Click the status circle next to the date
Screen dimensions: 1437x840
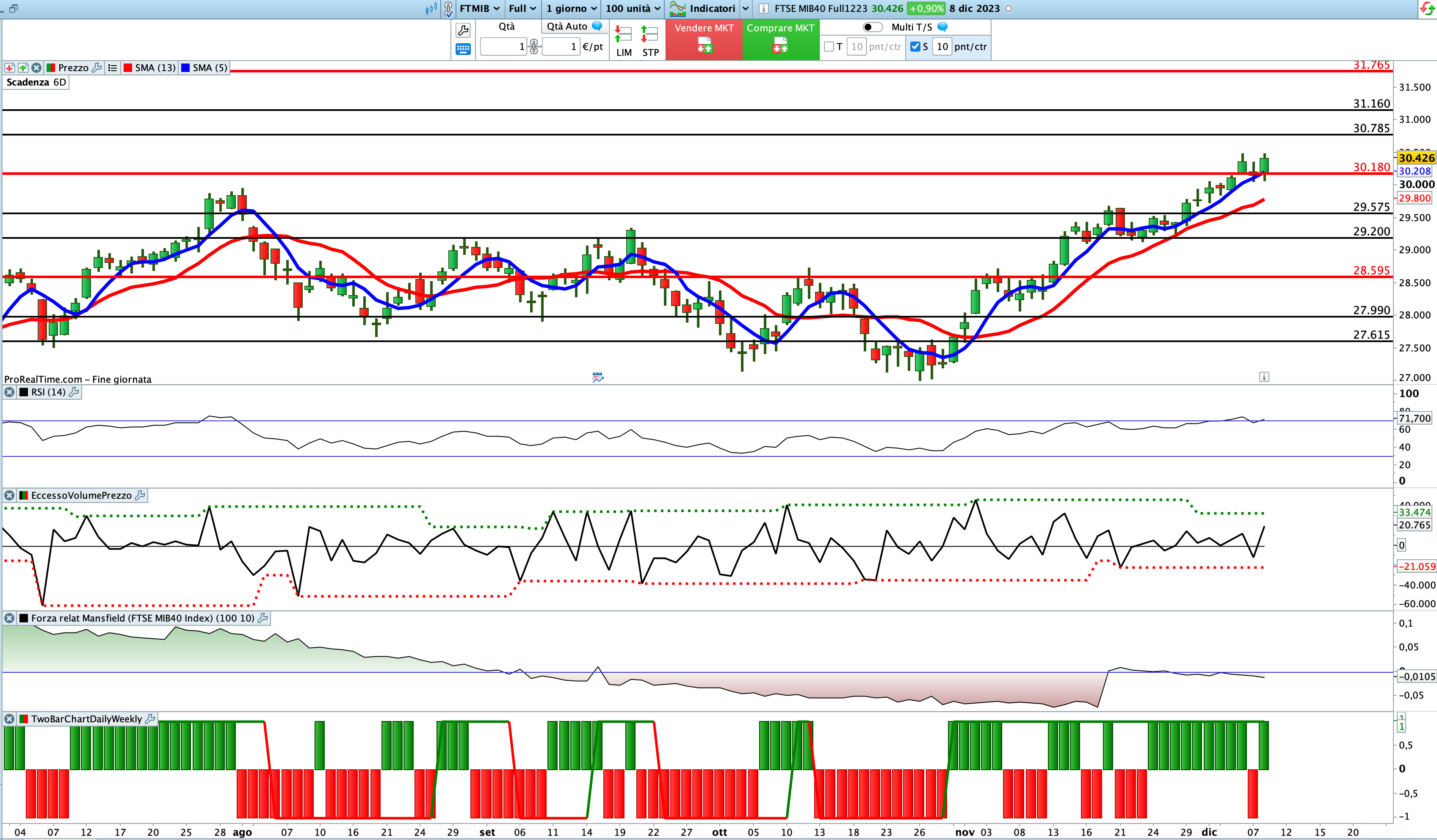coord(1008,8)
